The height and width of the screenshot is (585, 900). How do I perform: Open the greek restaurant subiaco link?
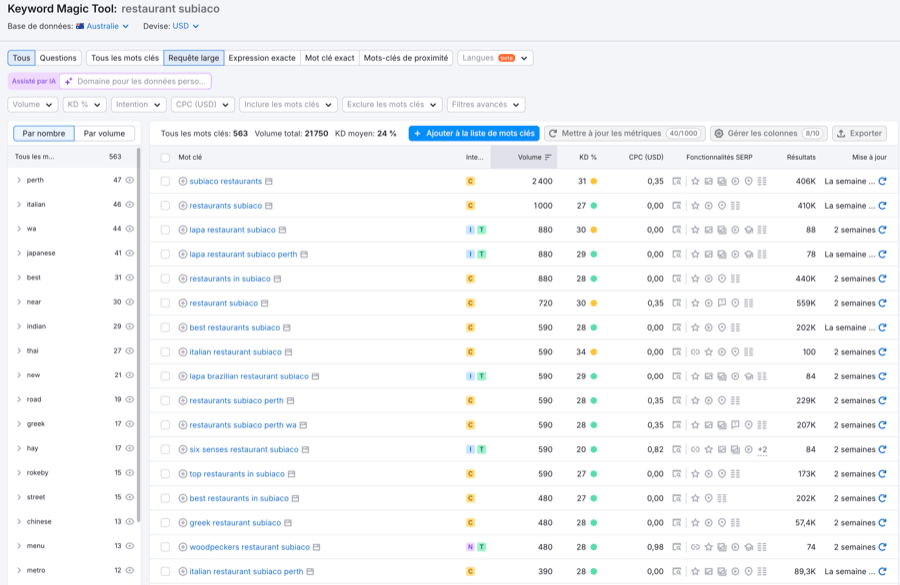[235, 522]
